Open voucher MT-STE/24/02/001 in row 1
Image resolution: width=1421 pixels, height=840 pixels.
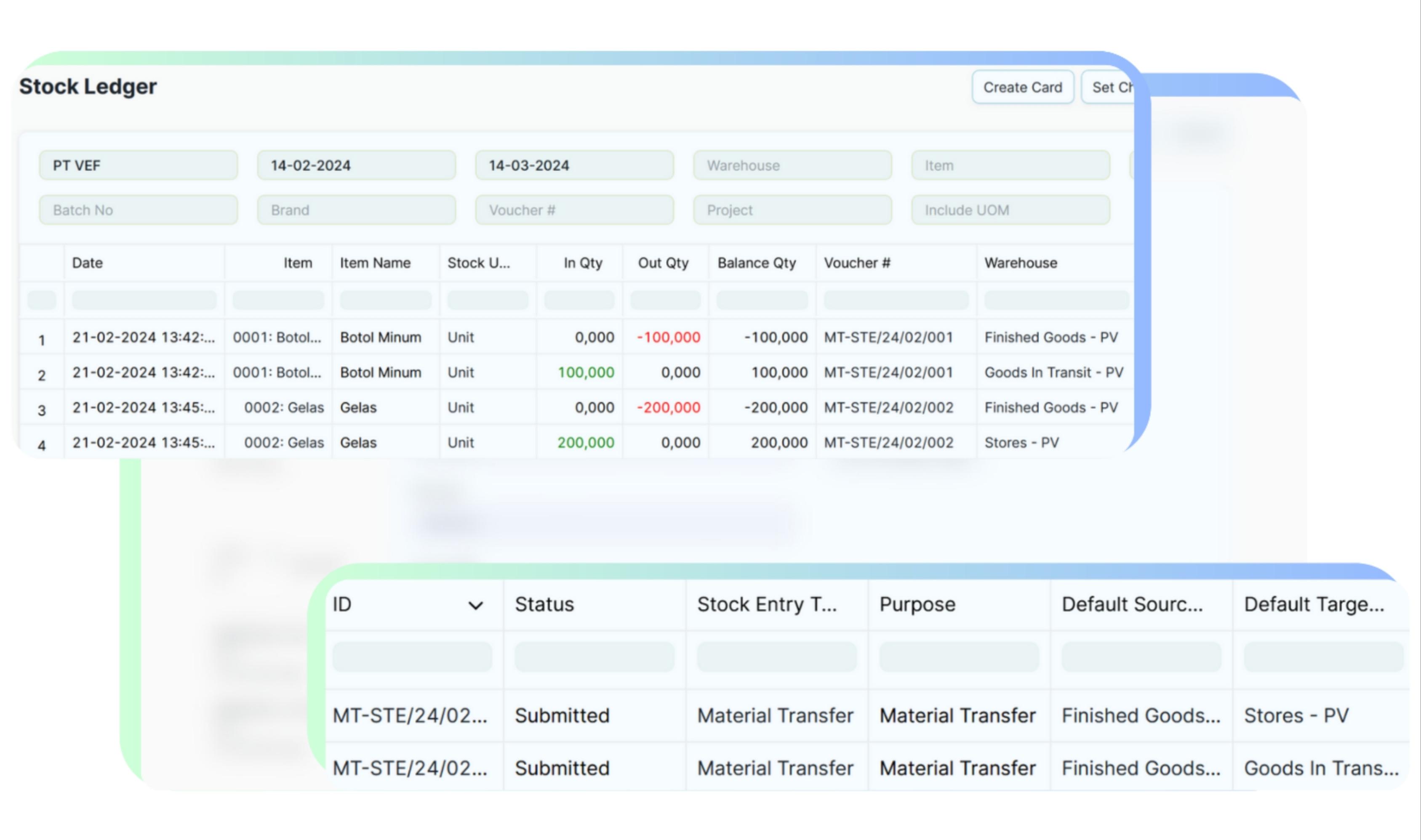coord(888,338)
